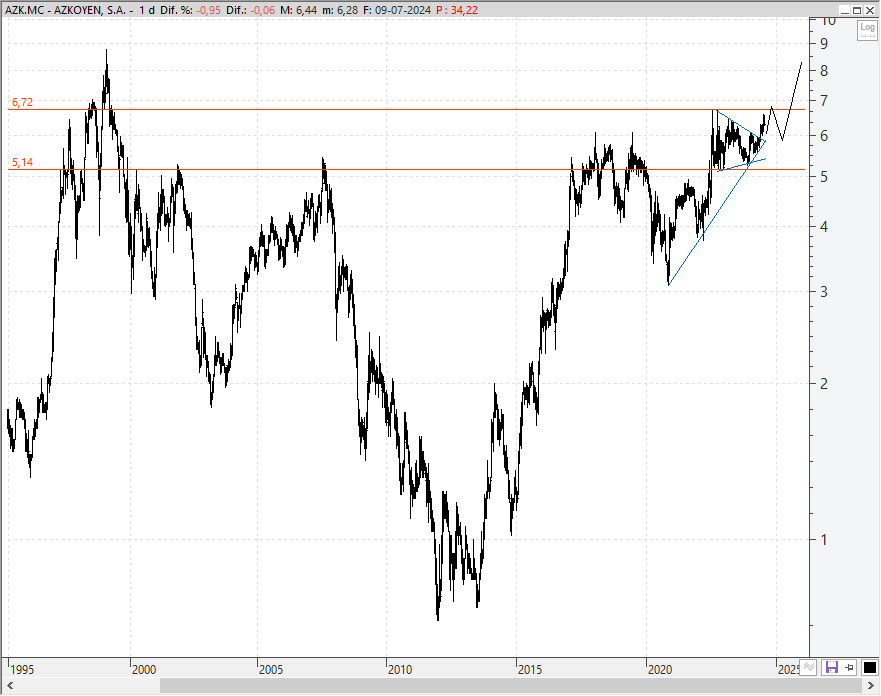
Task: Click the m: 6,28 minimum value
Action: point(340,10)
